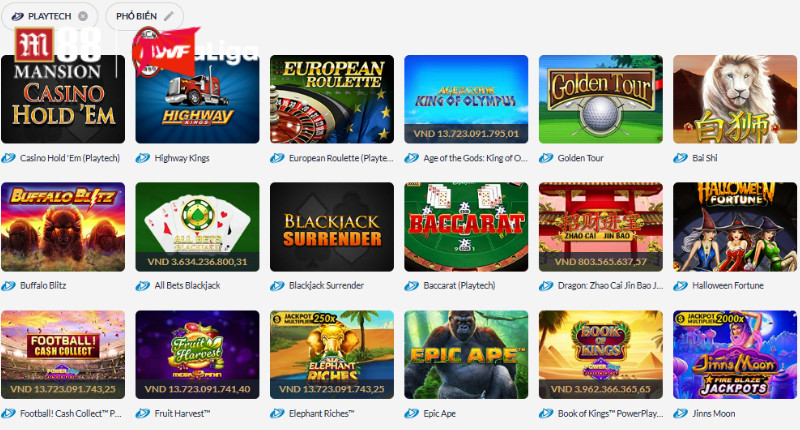Screen dimensions: 800x430
Task: Launch Elephant Riches slot thumbnail
Action: tap(332, 355)
